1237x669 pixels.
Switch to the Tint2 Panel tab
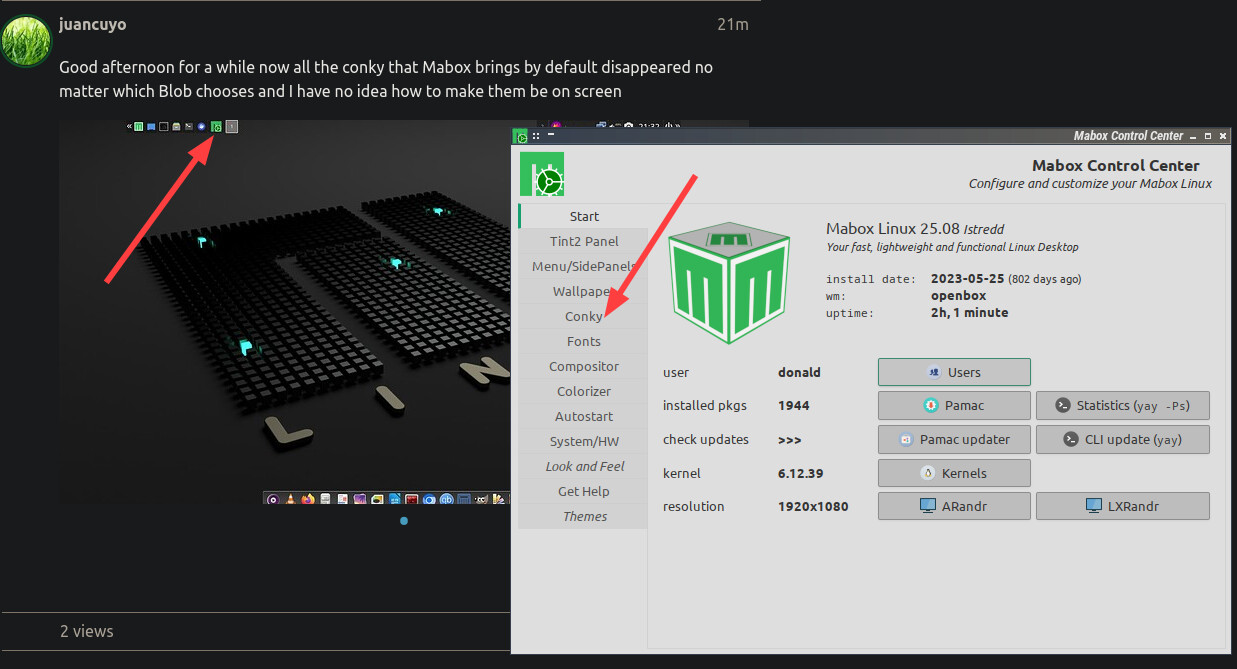[x=583, y=241]
